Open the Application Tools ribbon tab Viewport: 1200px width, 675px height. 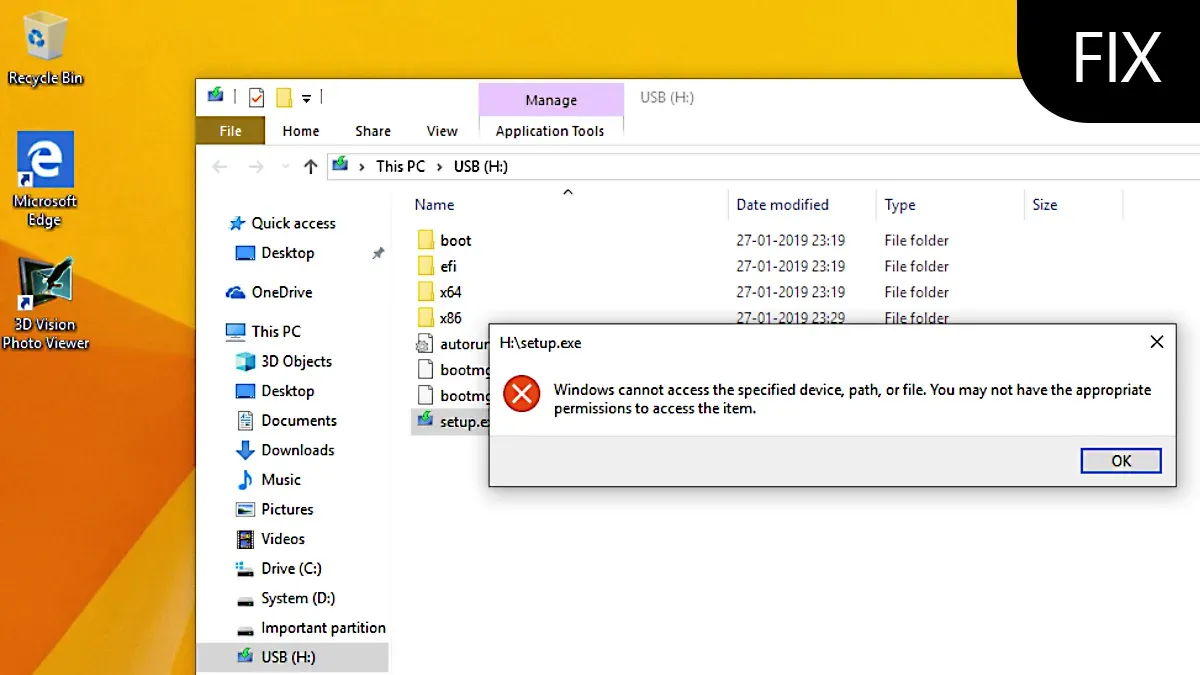[x=550, y=131]
